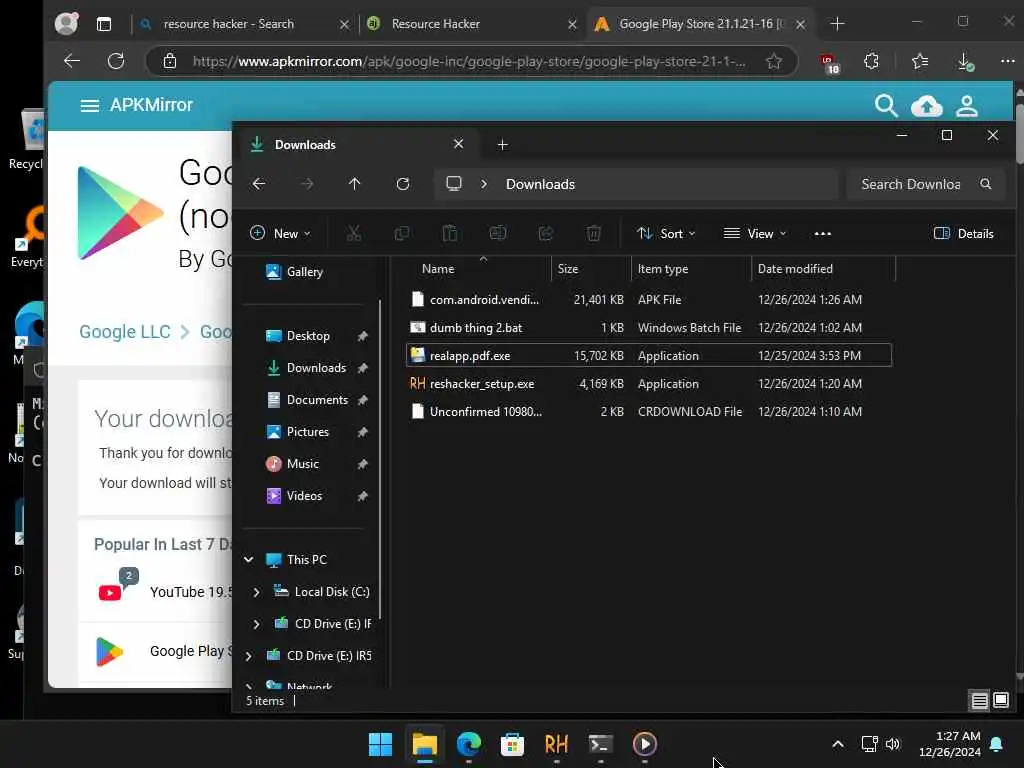The image size is (1024, 768).
Task: Show hidden system tray icons
Action: (838, 744)
